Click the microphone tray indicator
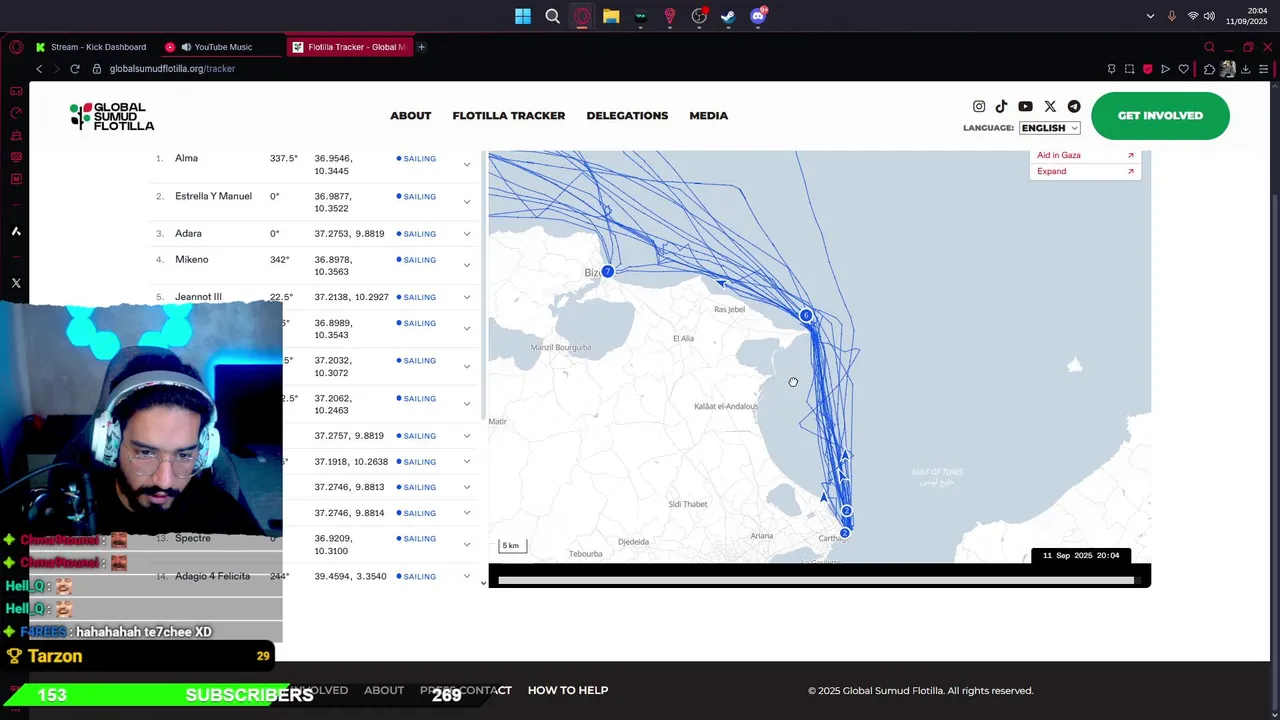The height and width of the screenshot is (720, 1280). coord(1172,16)
